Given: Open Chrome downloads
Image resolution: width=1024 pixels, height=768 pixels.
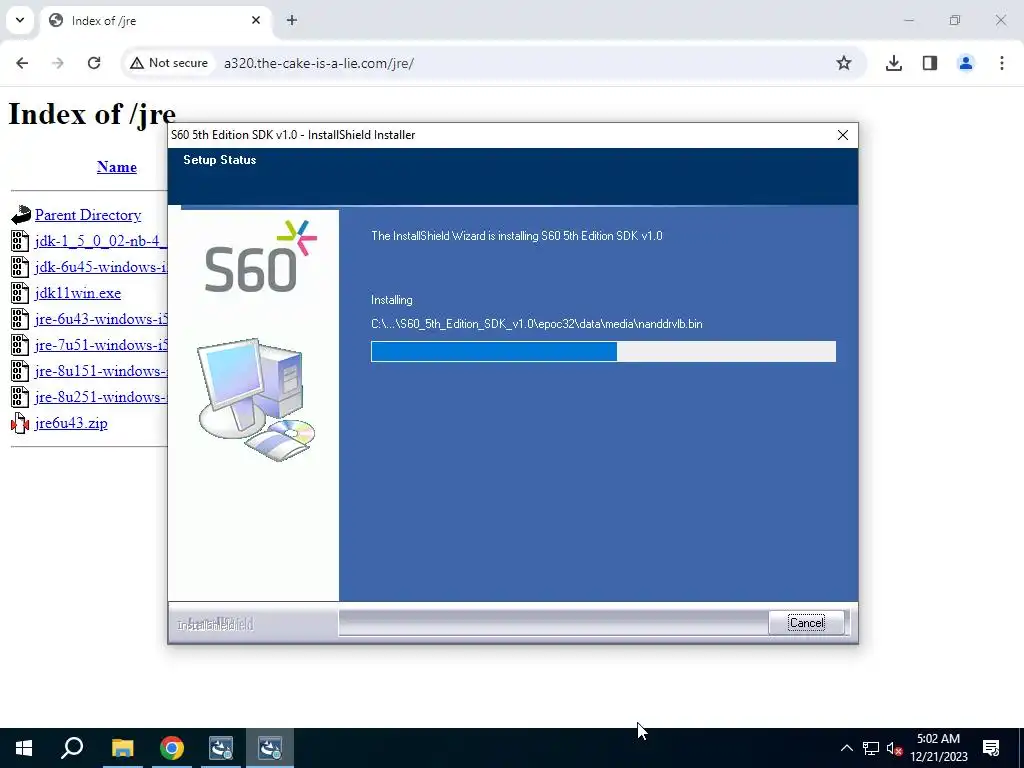Looking at the screenshot, I should pos(893,63).
